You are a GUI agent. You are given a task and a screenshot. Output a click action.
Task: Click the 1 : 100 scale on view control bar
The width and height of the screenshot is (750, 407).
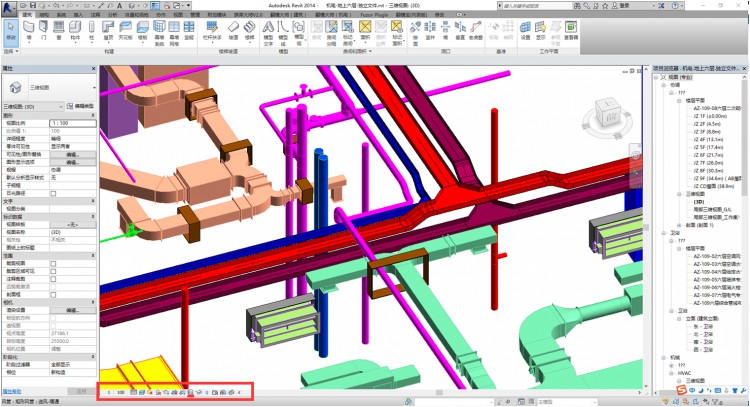[115, 392]
